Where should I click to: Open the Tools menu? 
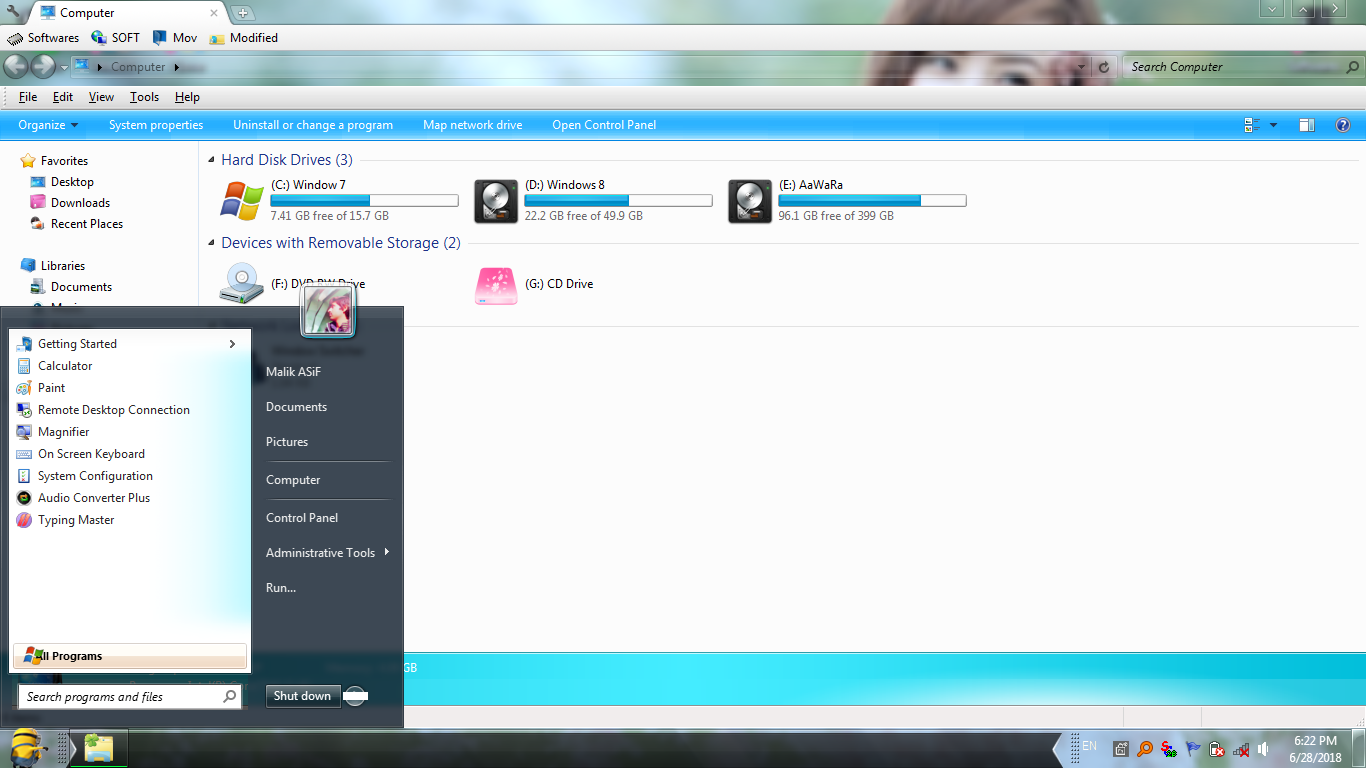pyautogui.click(x=144, y=97)
